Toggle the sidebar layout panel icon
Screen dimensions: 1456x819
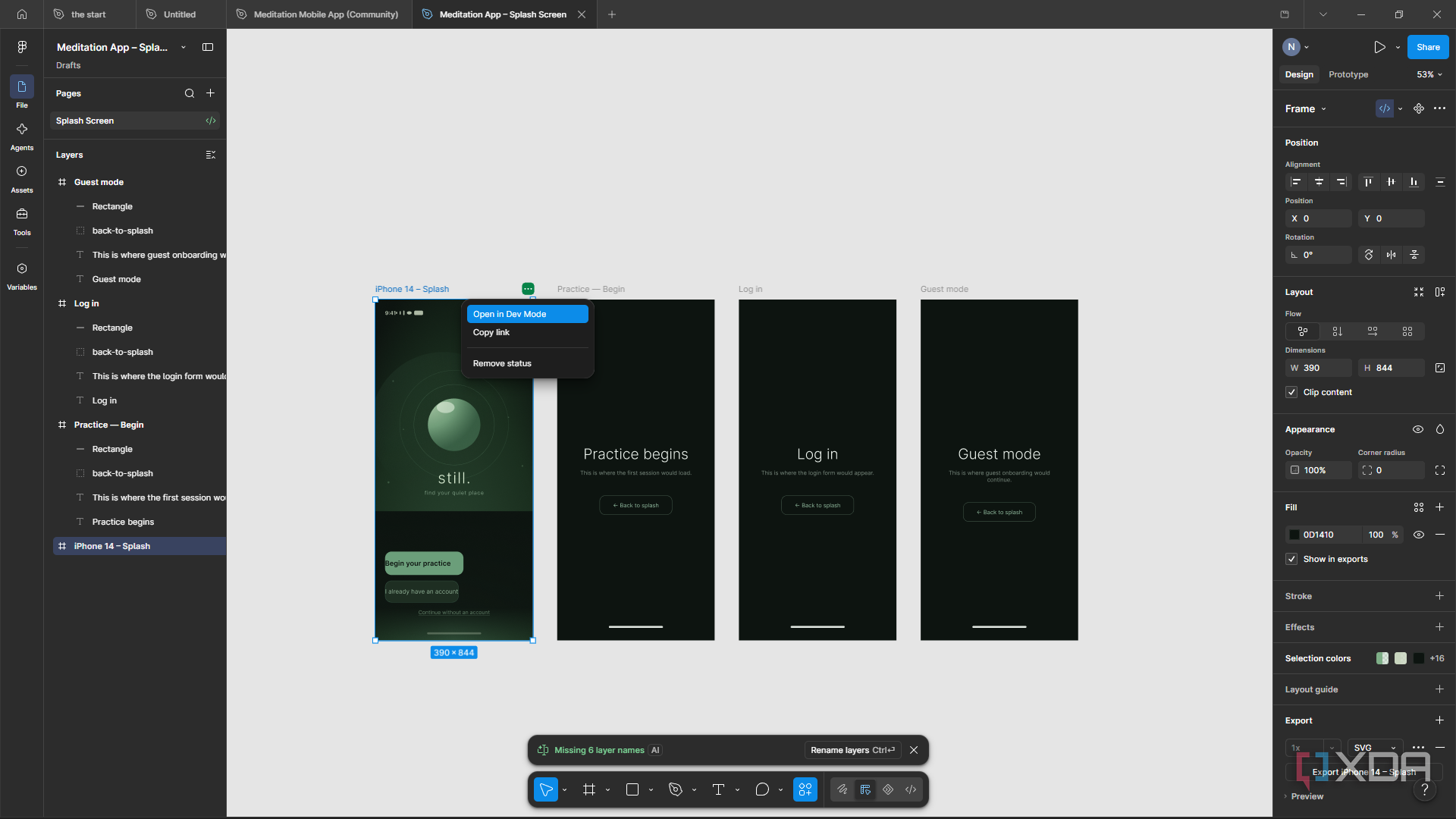[x=208, y=47]
